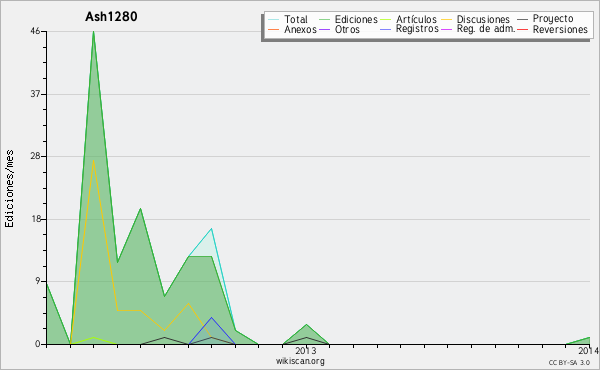Screen dimensions: 600x370
Task: Select the Registros legend entry
Action: (417, 29)
